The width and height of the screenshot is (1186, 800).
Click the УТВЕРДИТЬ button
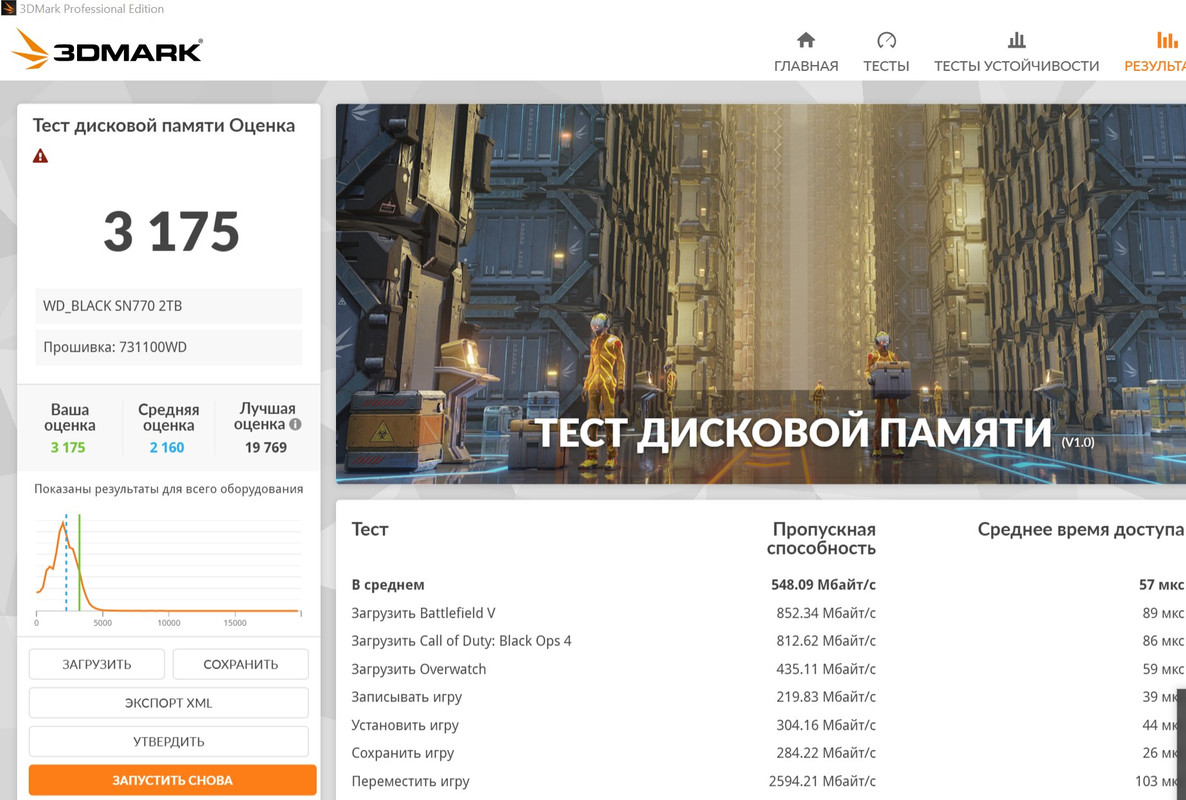[169, 741]
